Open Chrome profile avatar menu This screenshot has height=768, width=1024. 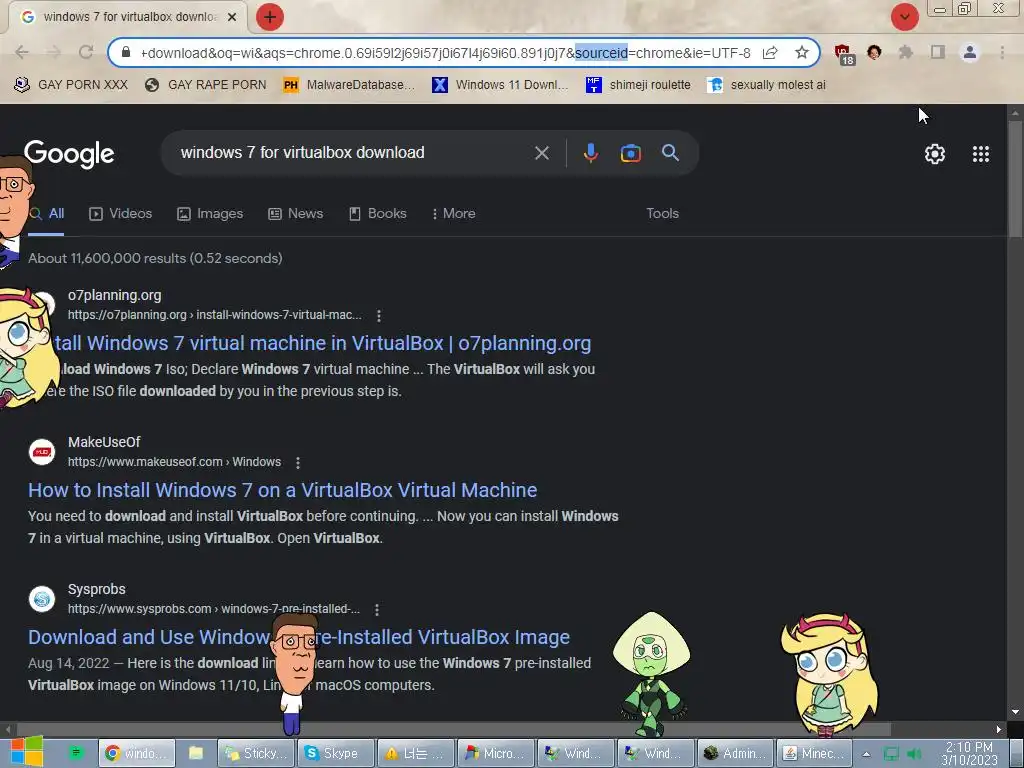(970, 52)
